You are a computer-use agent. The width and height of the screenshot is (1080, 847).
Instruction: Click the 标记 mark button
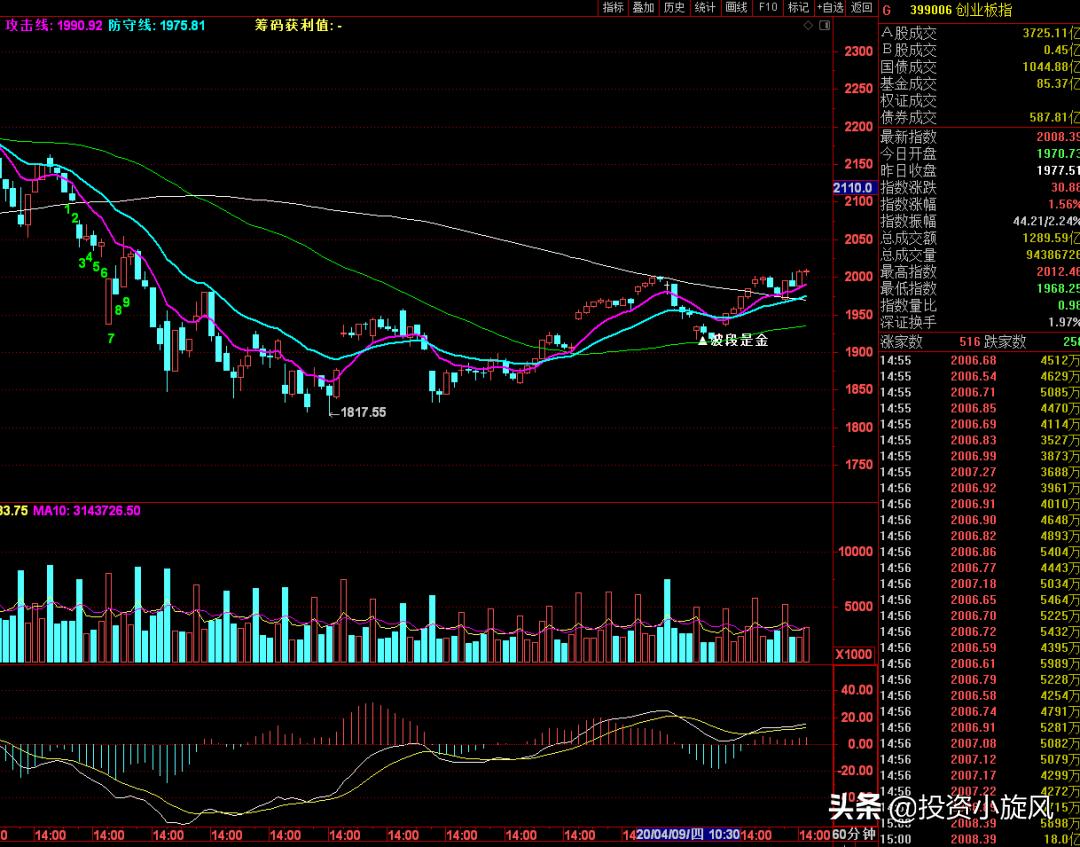click(x=798, y=8)
